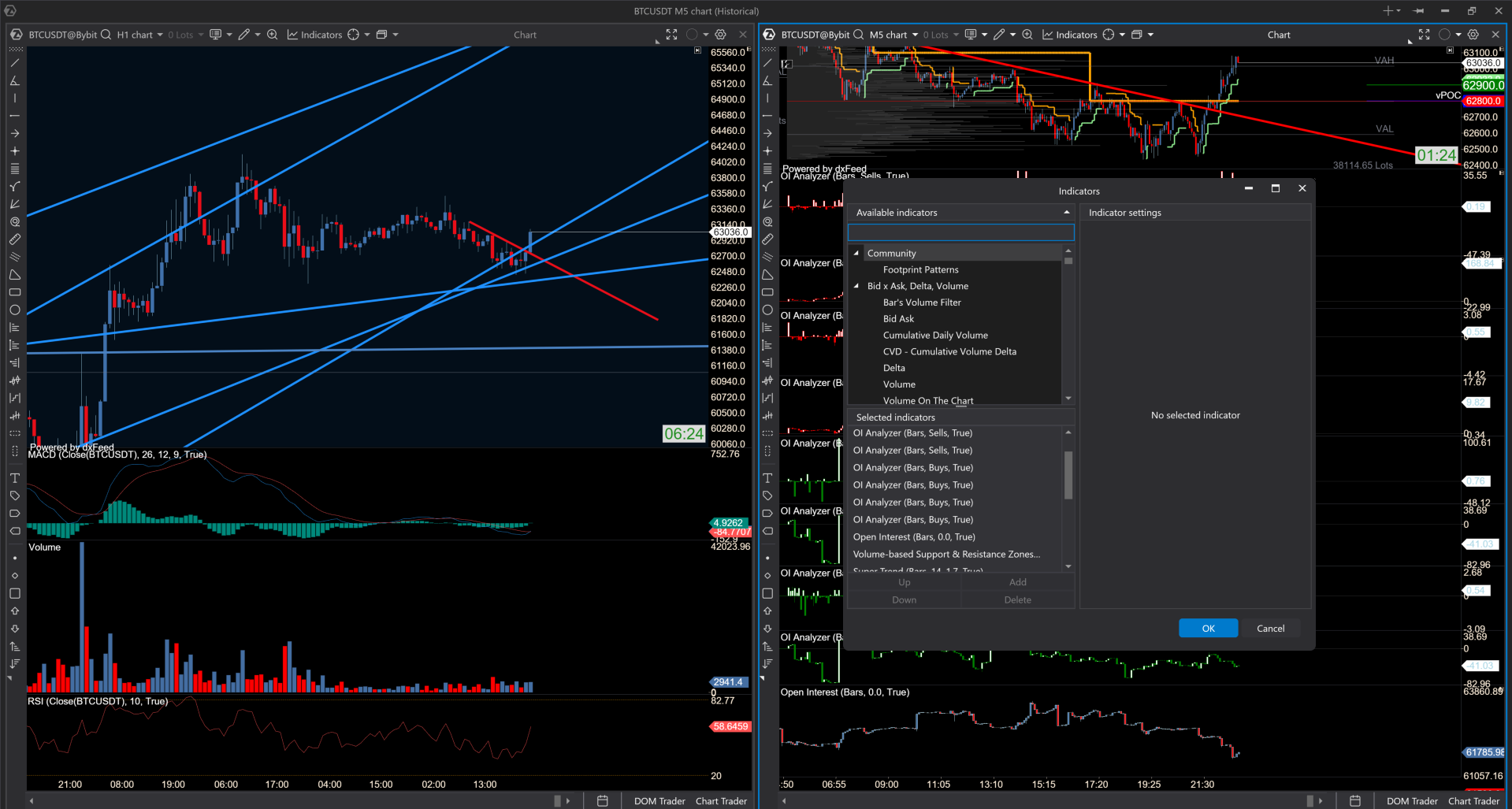Collapse the Community indicators group
This screenshot has height=809, width=1512.
pos(856,253)
